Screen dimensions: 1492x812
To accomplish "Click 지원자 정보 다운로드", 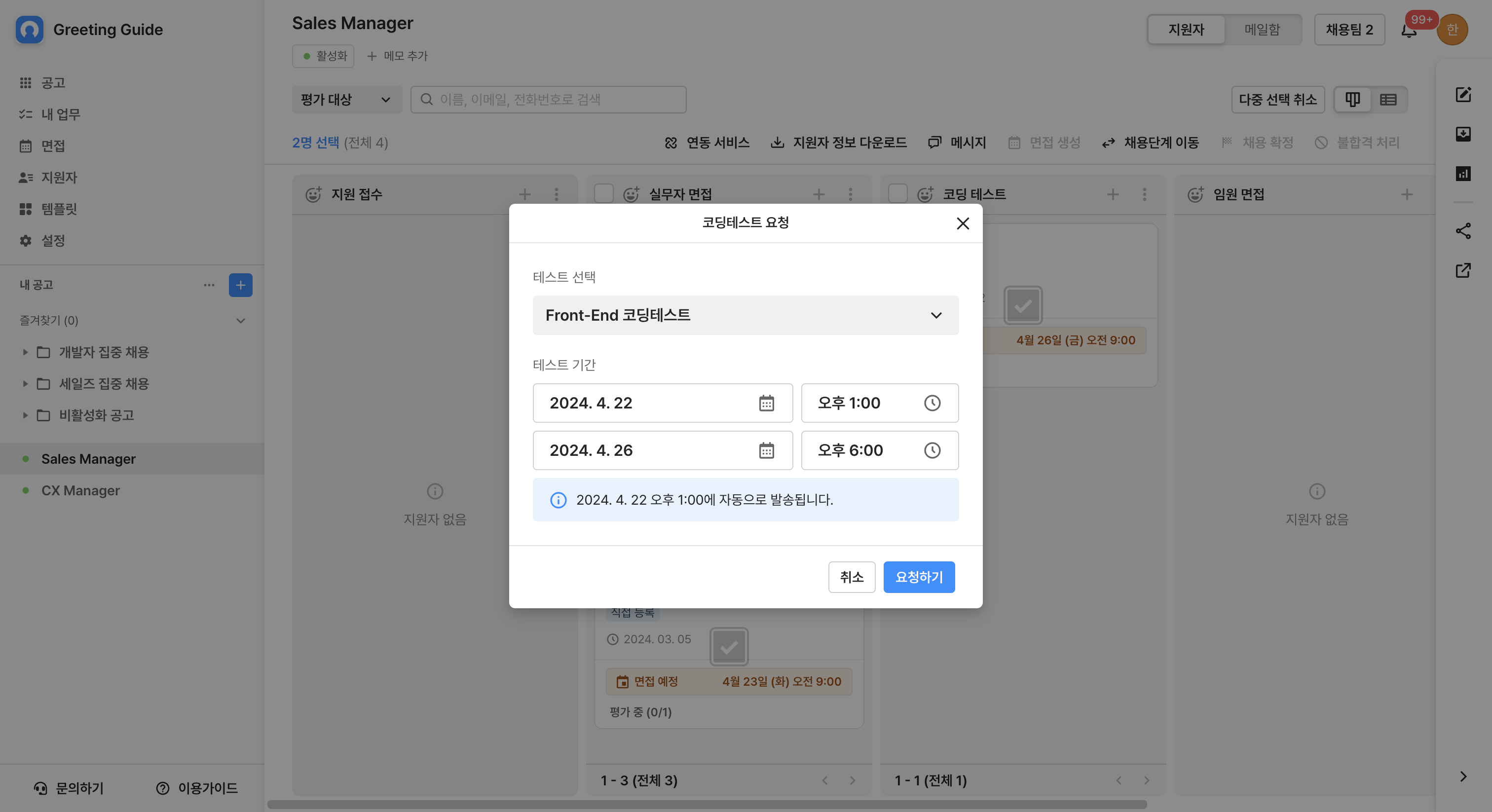I will click(839, 143).
